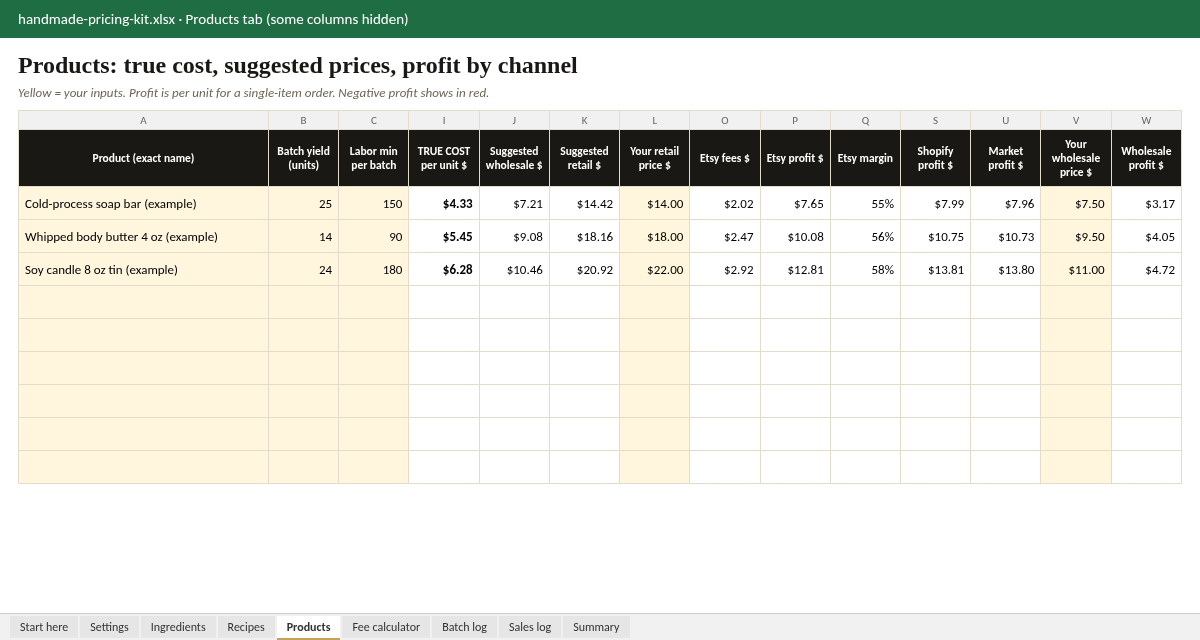Viewport: 1200px width, 640px height.
Task: Click wholesale profit $4.72 cell
Action: coord(1146,269)
